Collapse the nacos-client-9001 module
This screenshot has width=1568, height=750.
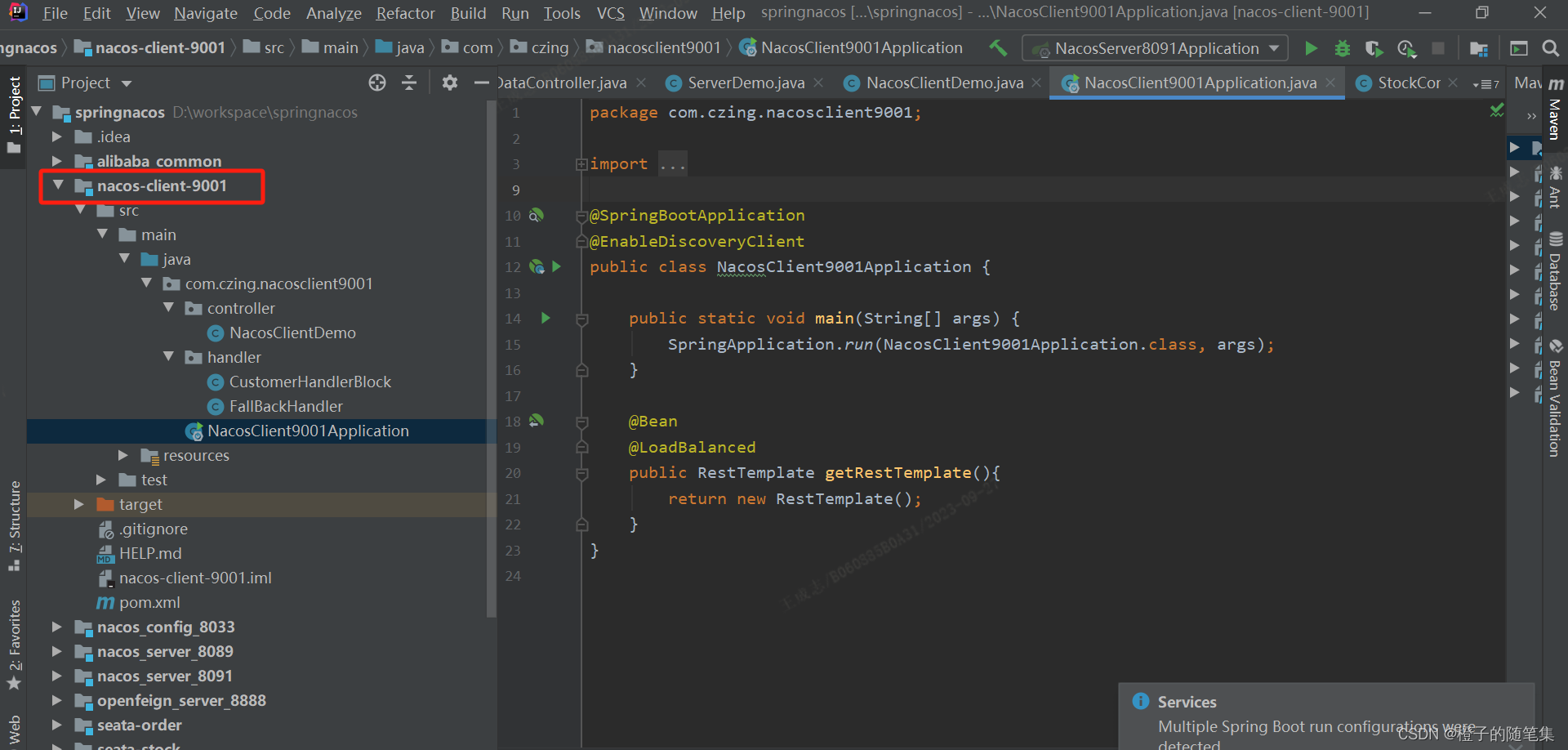tap(58, 185)
